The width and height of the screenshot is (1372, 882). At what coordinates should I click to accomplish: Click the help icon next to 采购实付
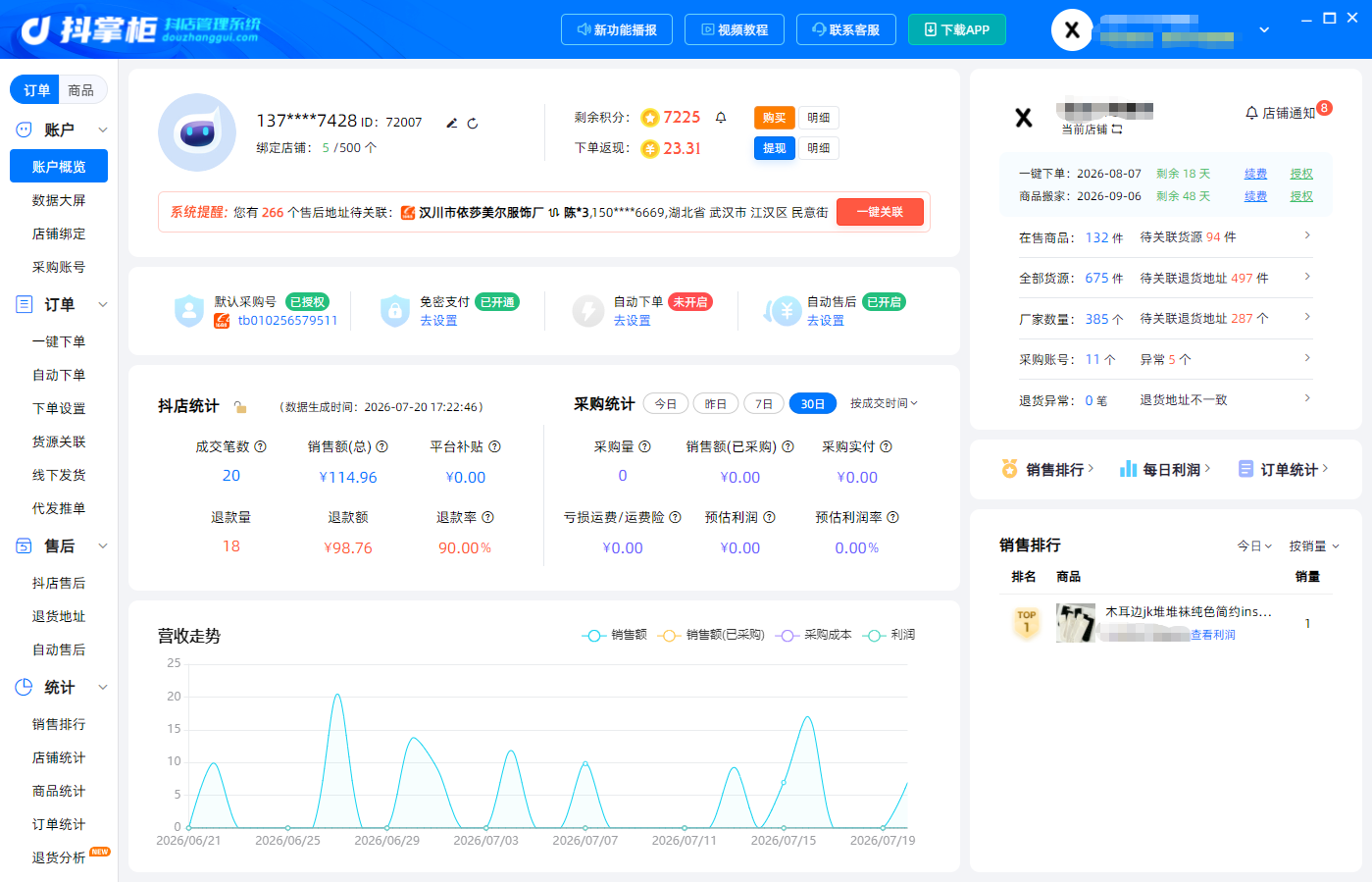click(887, 446)
